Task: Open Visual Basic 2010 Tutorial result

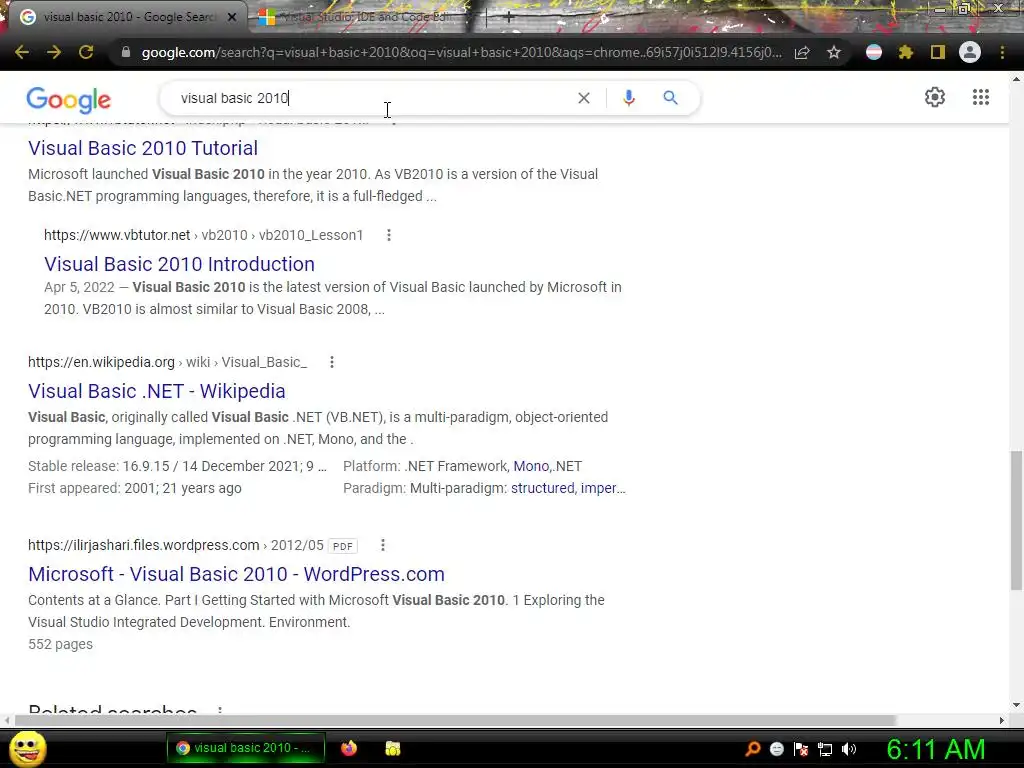Action: coord(143,148)
